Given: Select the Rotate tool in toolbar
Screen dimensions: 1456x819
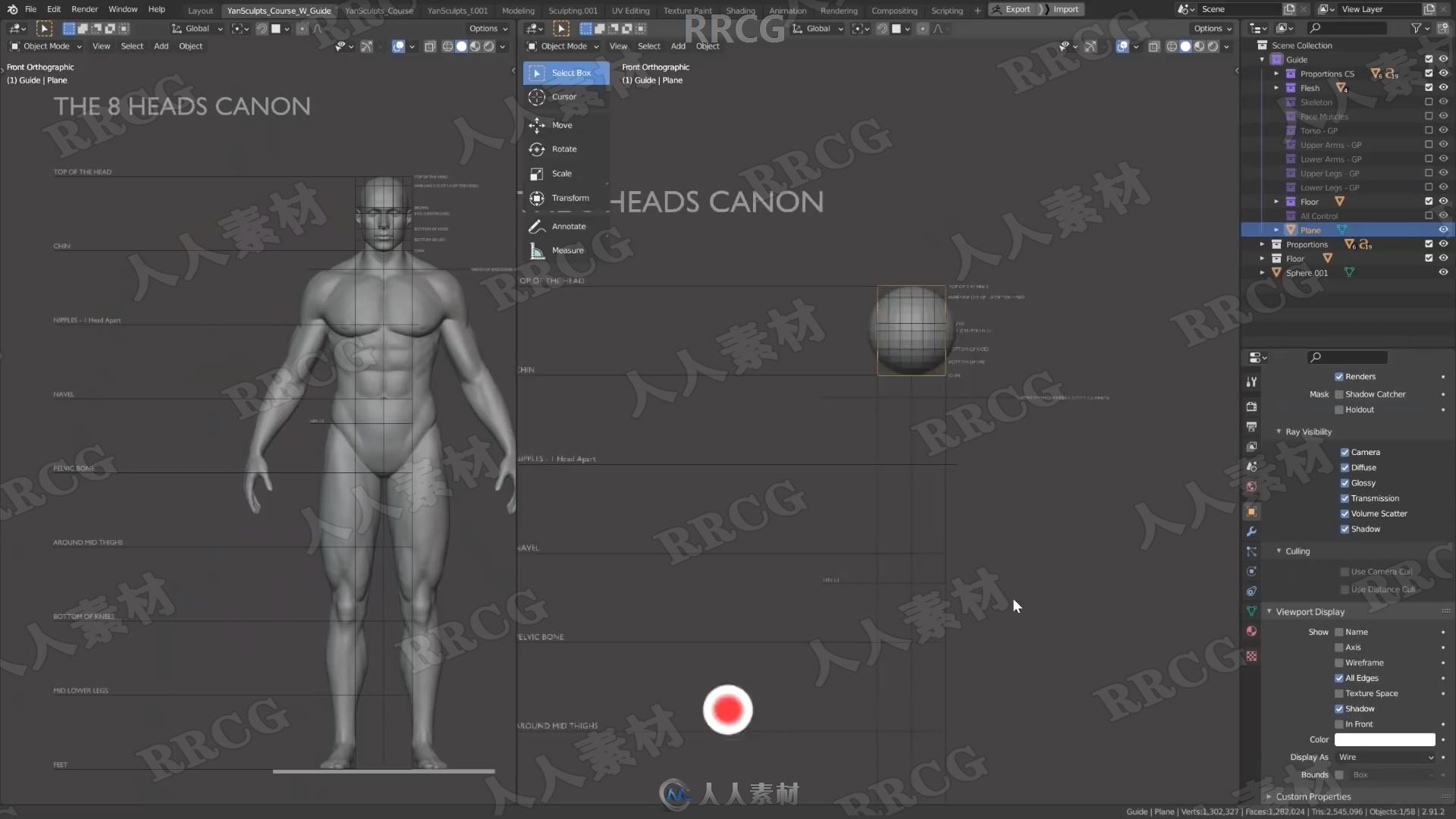Looking at the screenshot, I should click(x=536, y=148).
